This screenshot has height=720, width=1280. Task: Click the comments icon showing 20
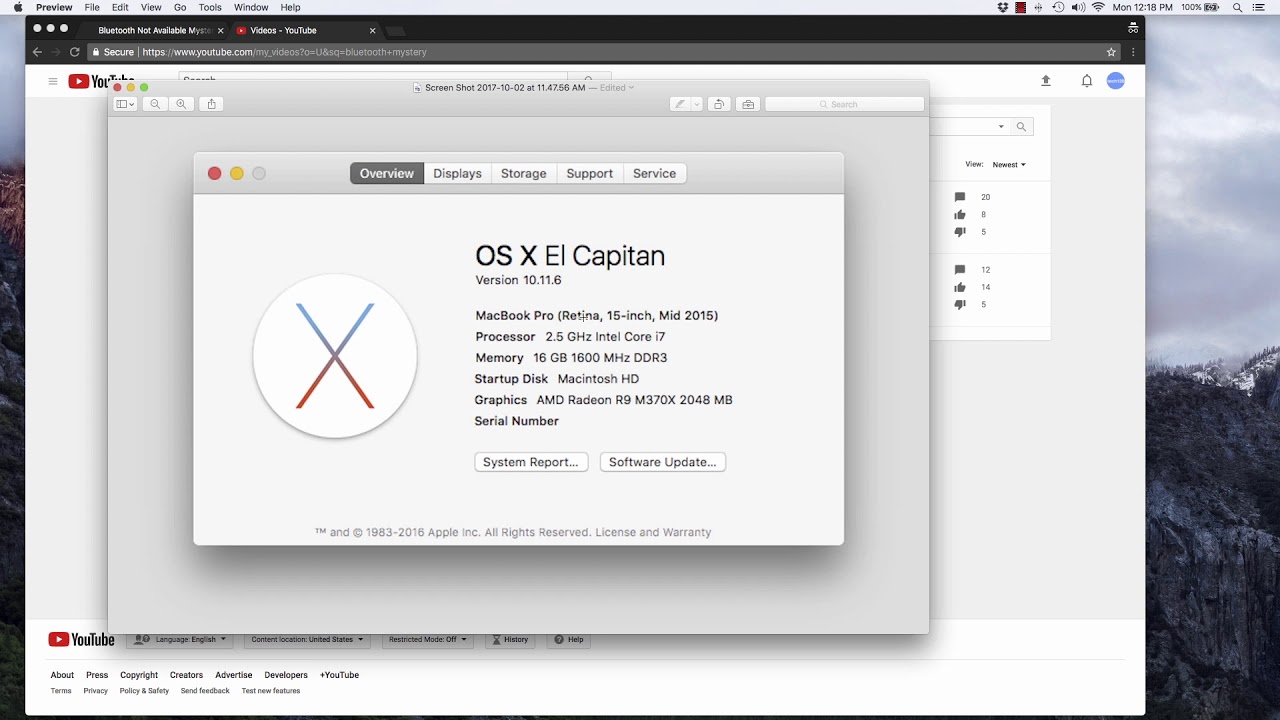(960, 197)
